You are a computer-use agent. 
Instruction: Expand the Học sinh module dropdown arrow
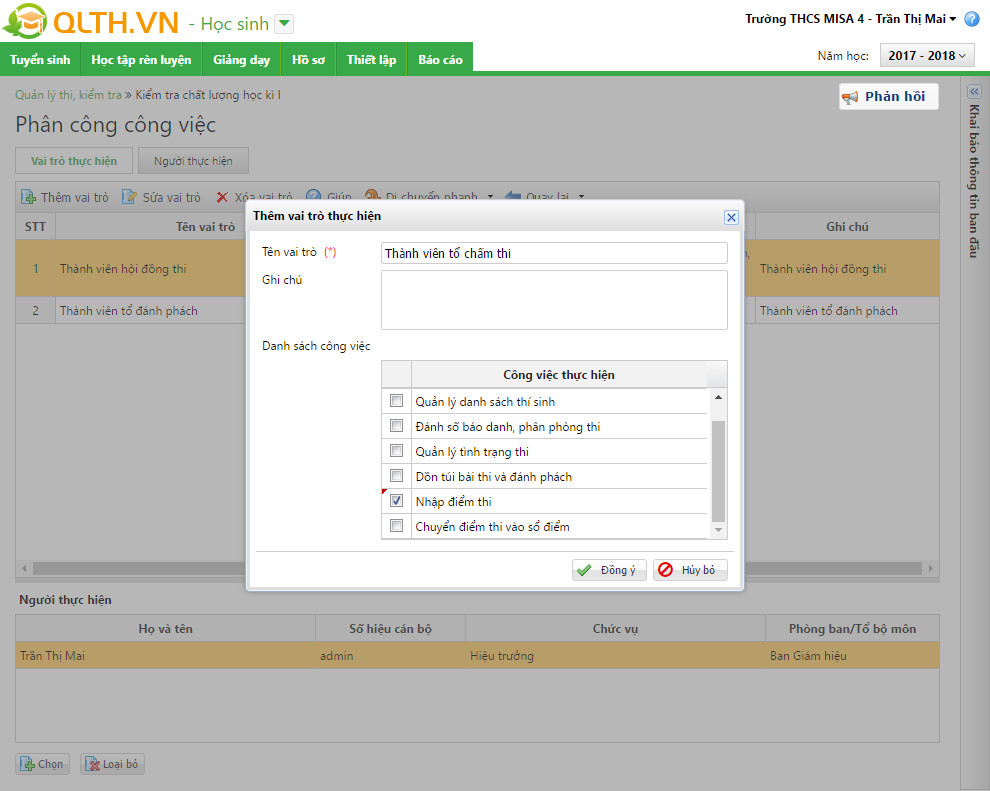(x=284, y=24)
